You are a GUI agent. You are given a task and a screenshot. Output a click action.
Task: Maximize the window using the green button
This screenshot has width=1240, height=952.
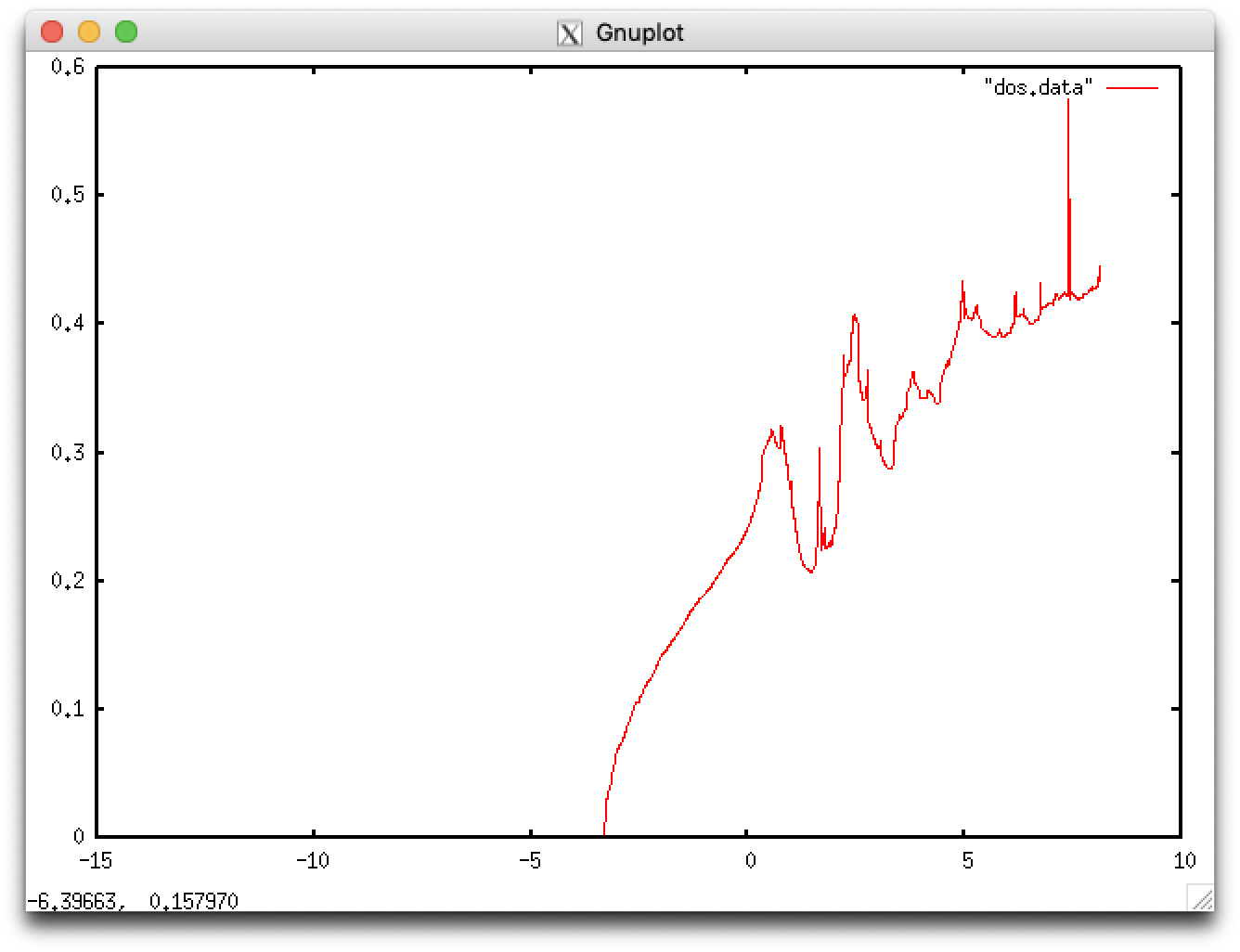click(x=126, y=32)
